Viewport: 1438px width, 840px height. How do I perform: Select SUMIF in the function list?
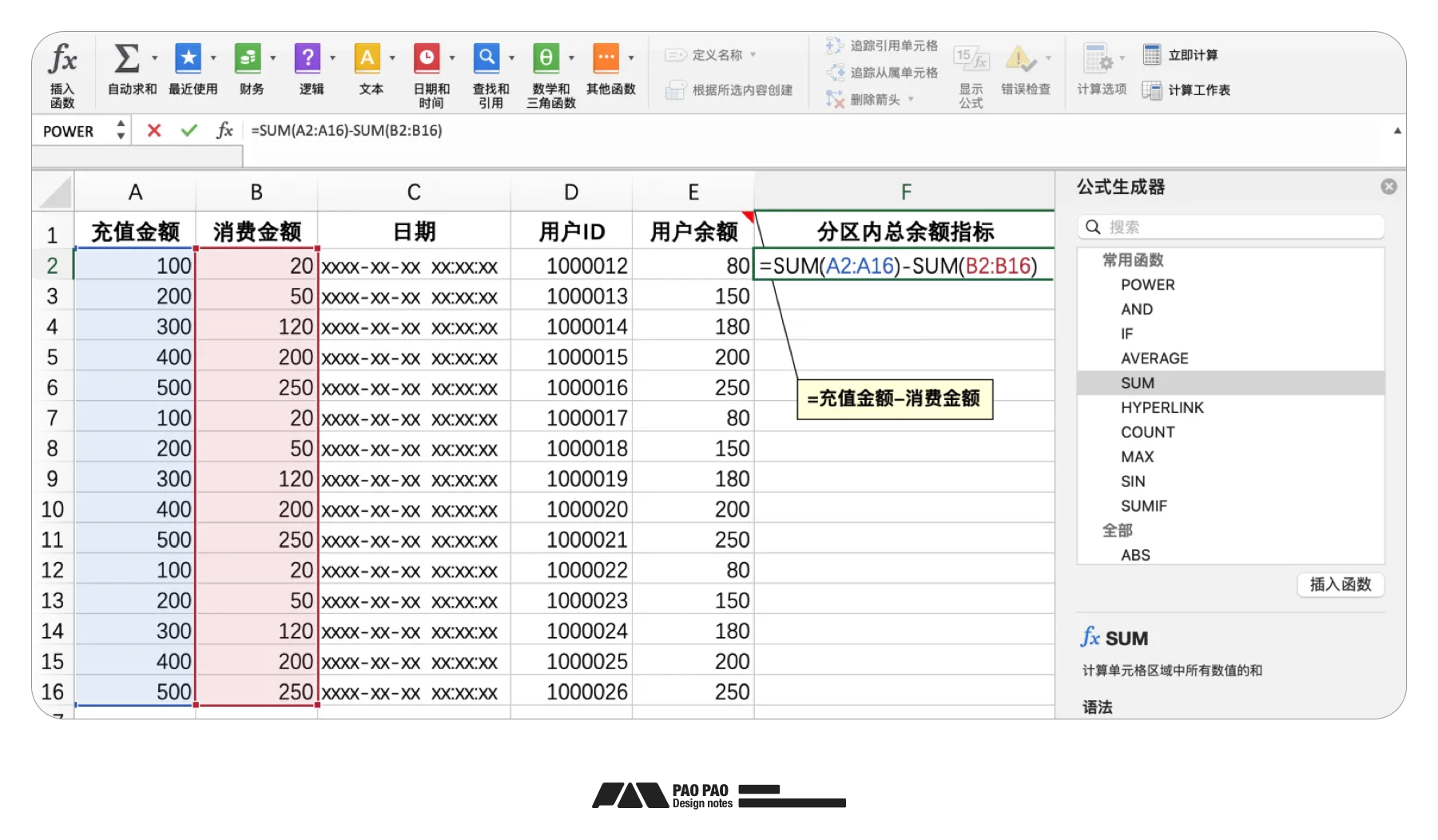pos(1144,505)
